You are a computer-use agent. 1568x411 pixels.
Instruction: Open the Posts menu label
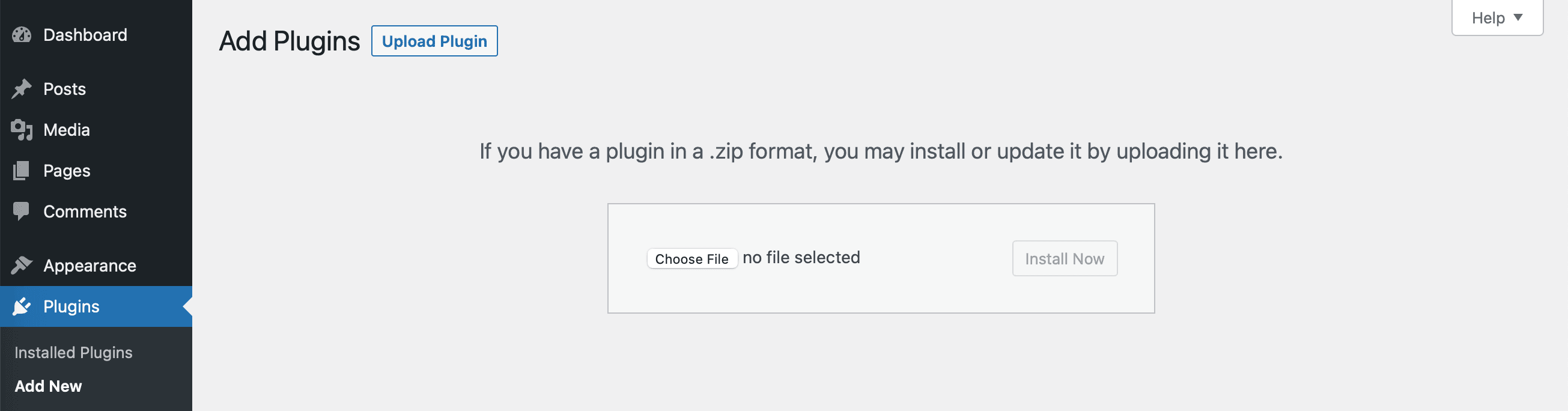click(x=64, y=89)
